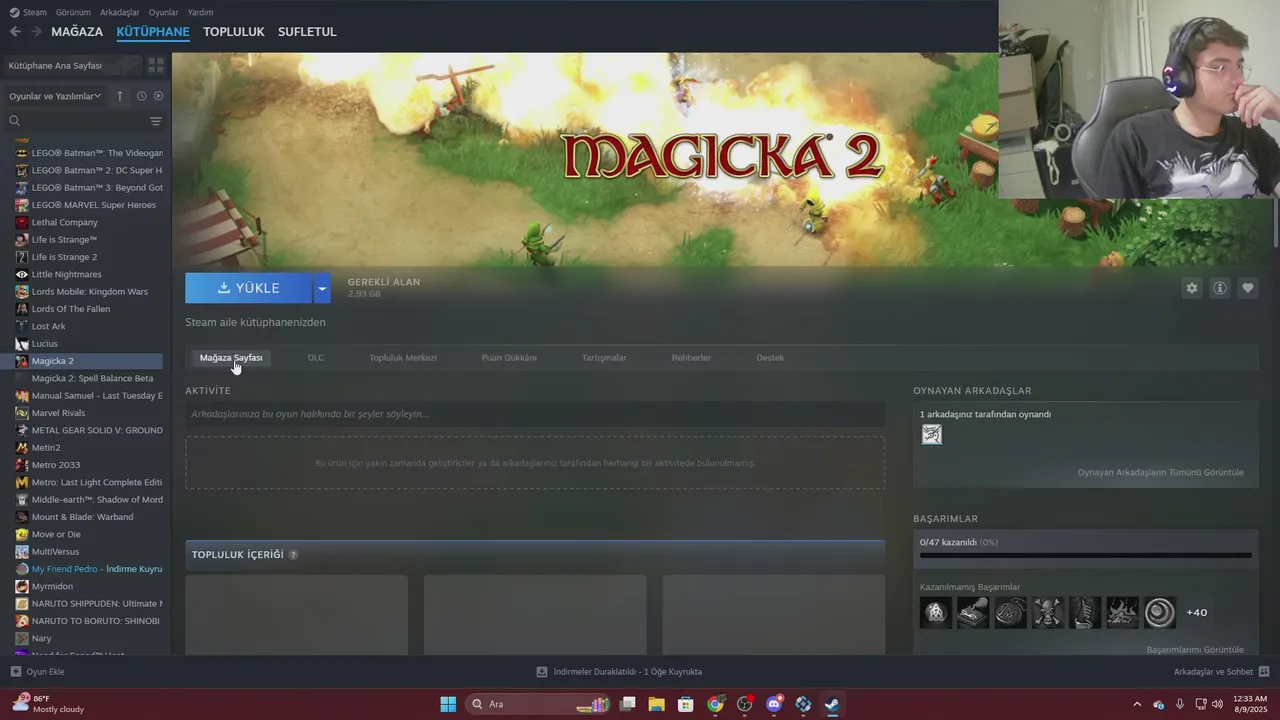This screenshot has width=1280, height=720.
Task: Toggle the library grid view icon
Action: pyautogui.click(x=156, y=65)
